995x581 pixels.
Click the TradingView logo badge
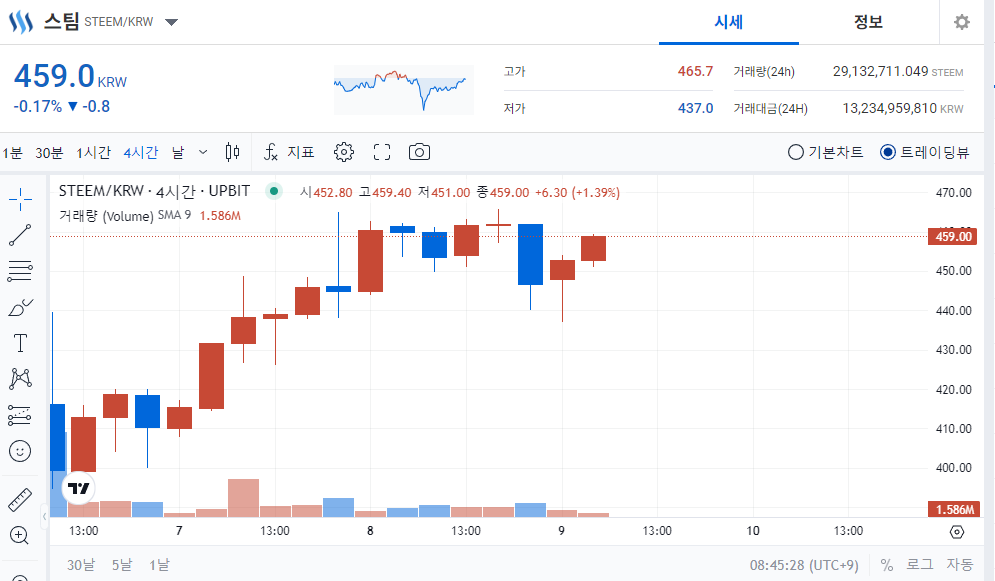pos(79,488)
